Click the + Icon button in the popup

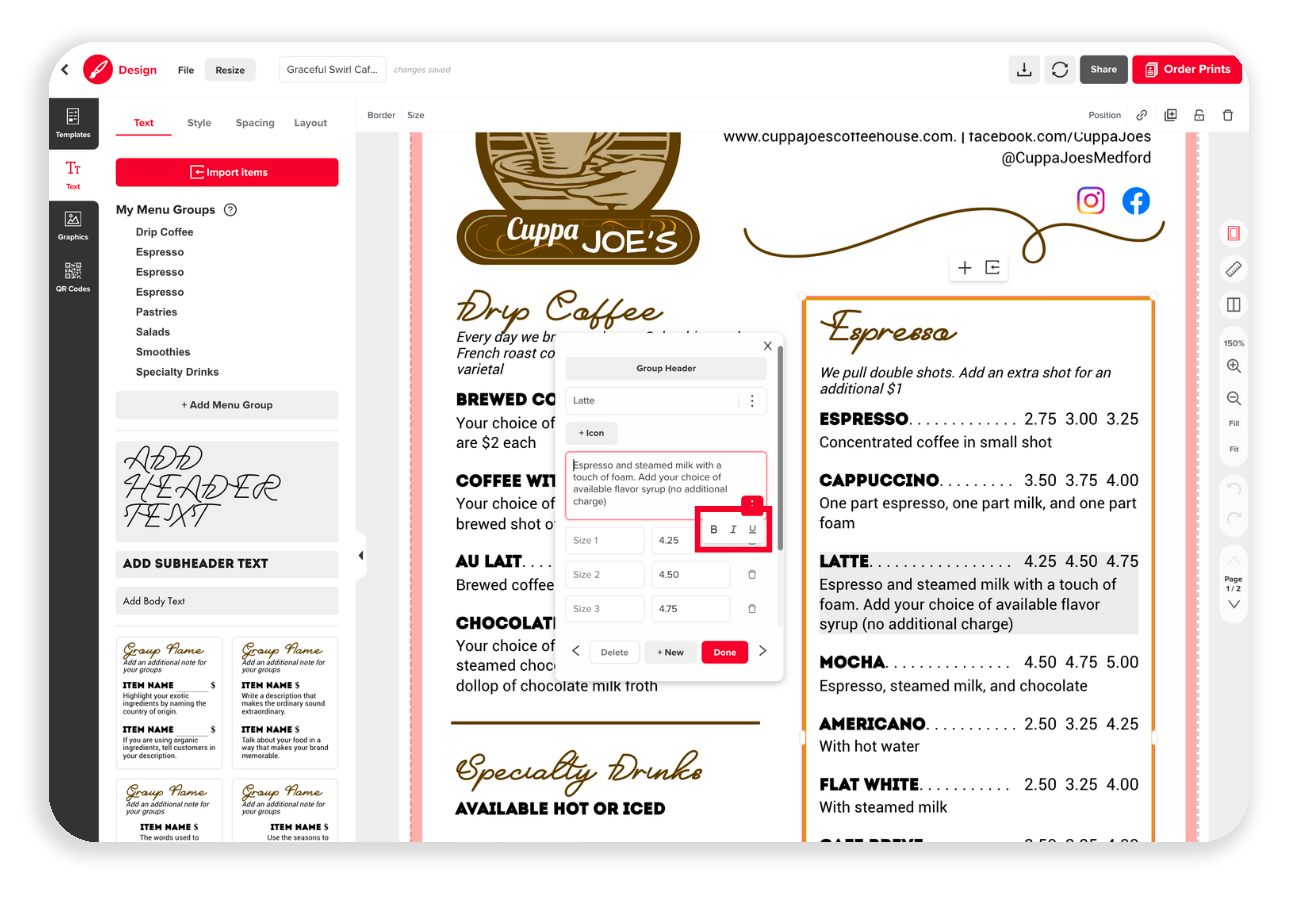(592, 433)
